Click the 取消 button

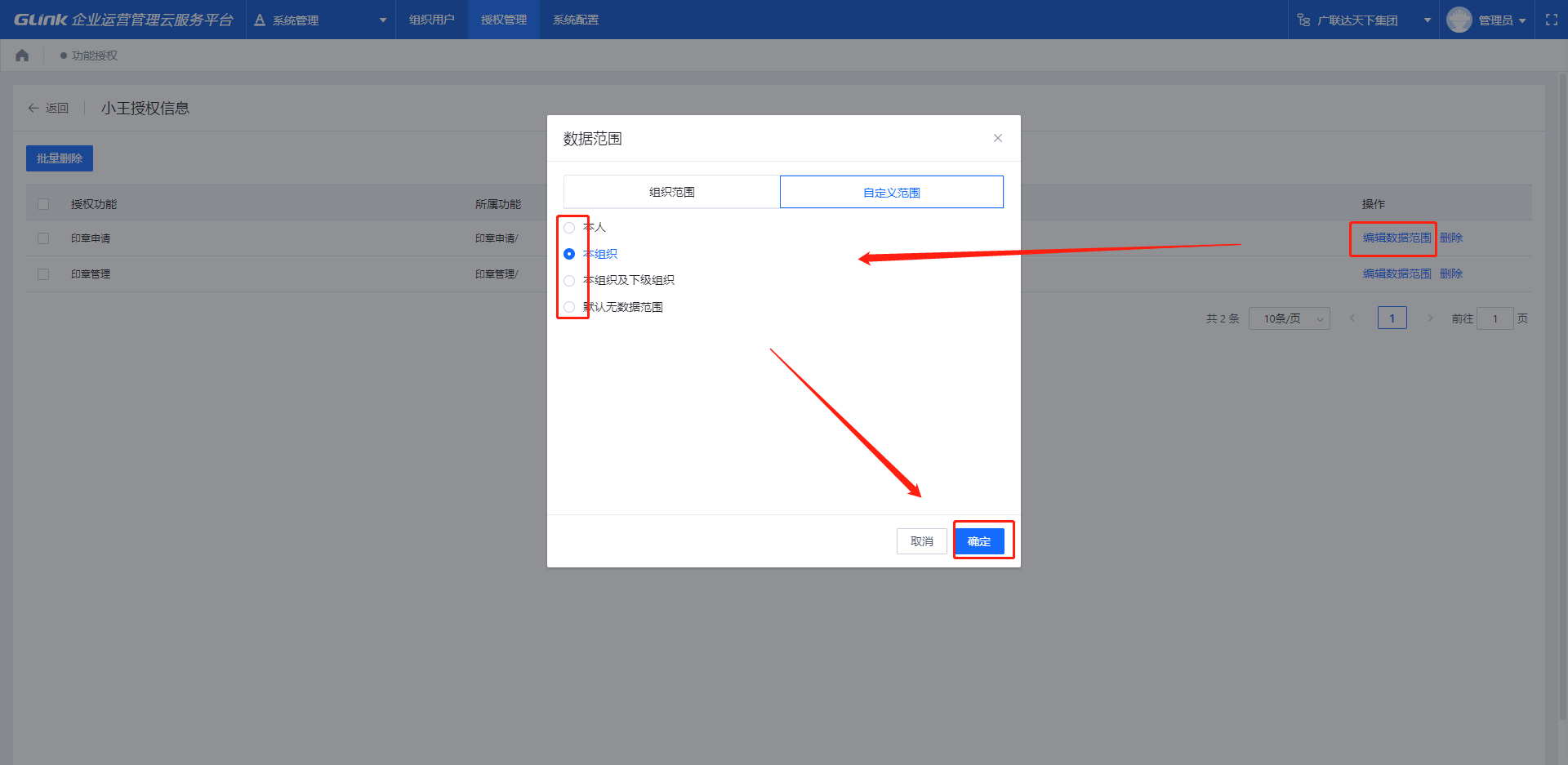pos(922,541)
